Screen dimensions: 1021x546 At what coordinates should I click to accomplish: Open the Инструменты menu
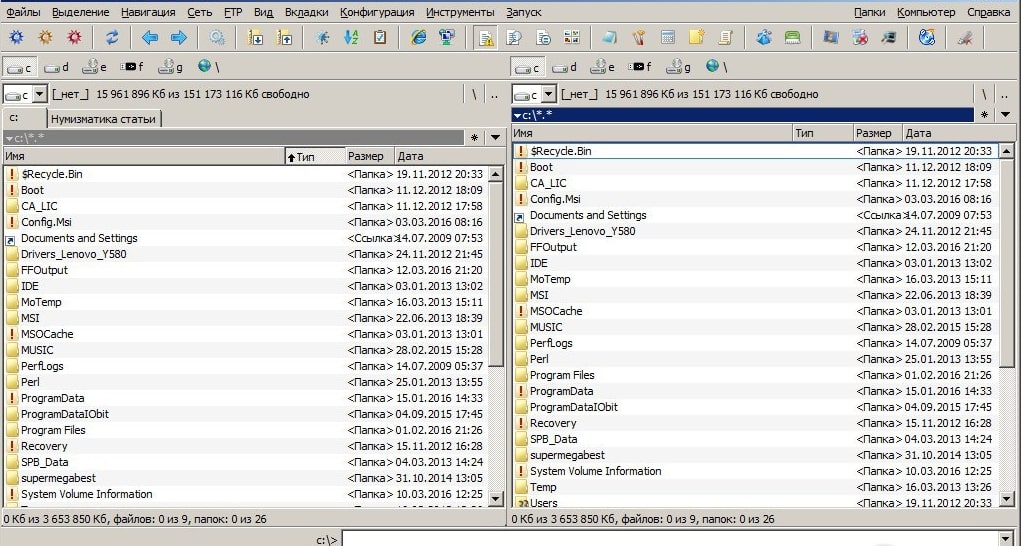pyautogui.click(x=460, y=12)
